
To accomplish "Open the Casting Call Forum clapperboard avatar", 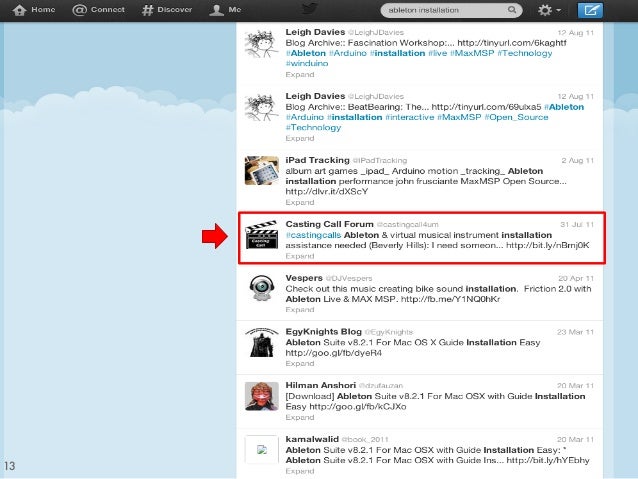I will tap(262, 234).
